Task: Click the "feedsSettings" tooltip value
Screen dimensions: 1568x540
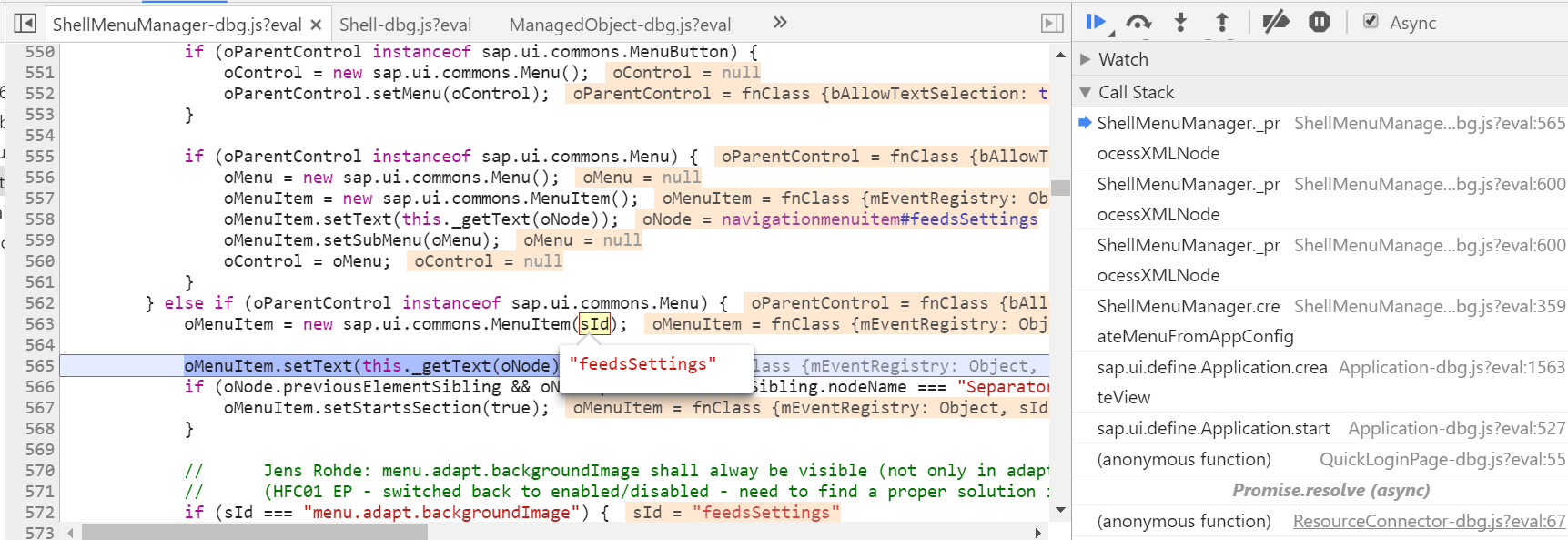Action: click(x=642, y=364)
